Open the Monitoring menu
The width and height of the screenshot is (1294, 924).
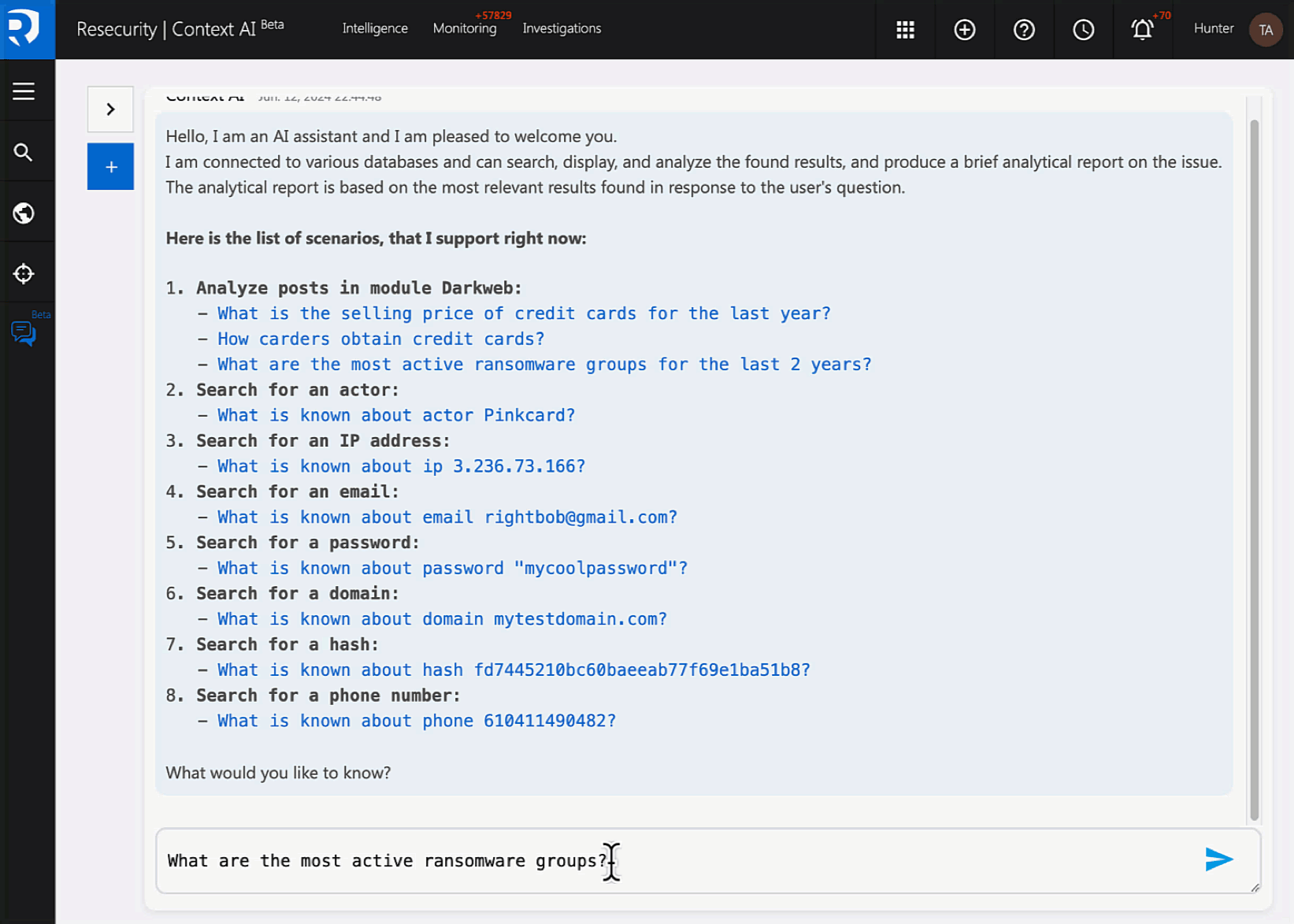point(465,28)
